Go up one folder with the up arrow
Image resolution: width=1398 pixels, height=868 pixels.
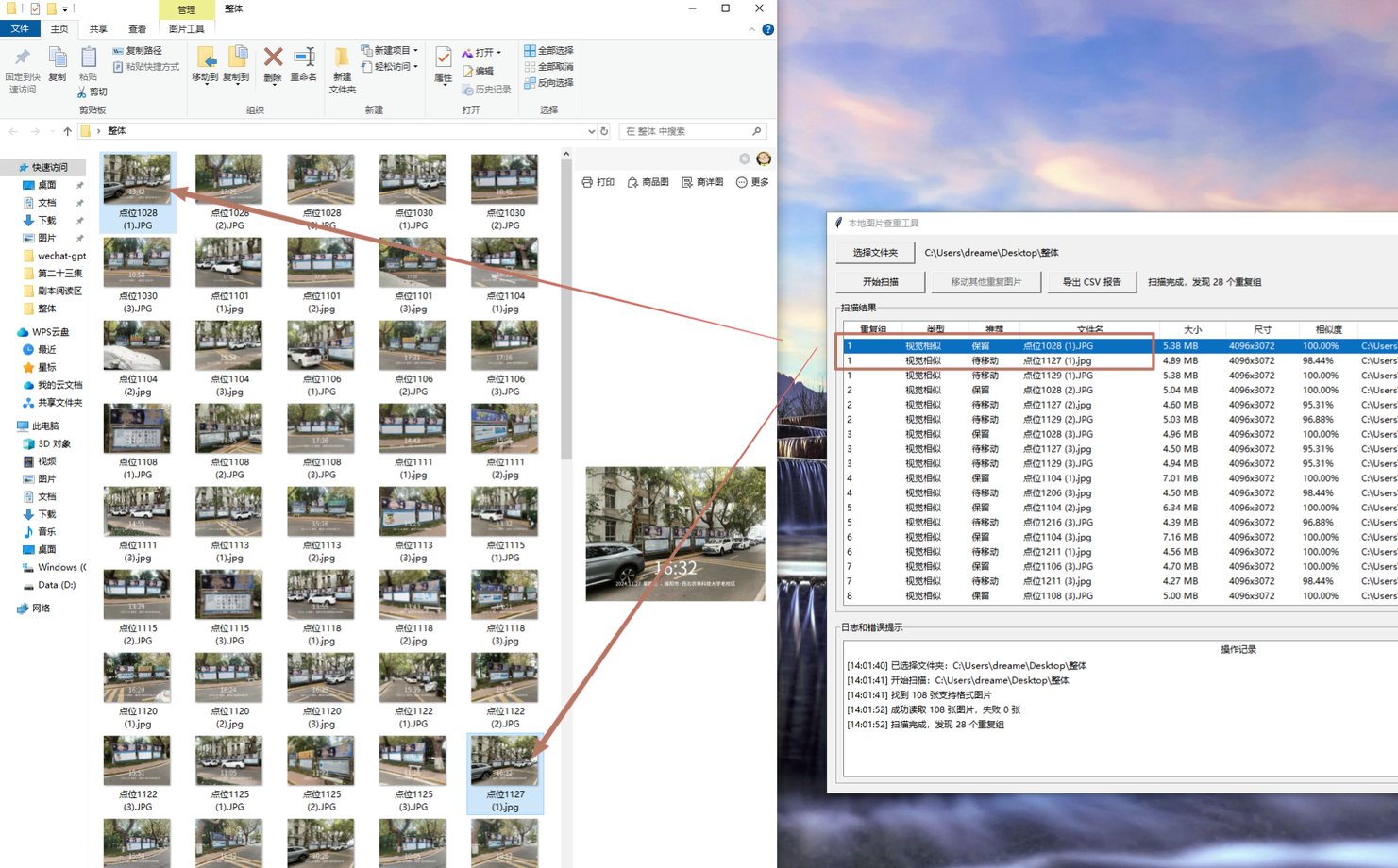pyautogui.click(x=67, y=131)
